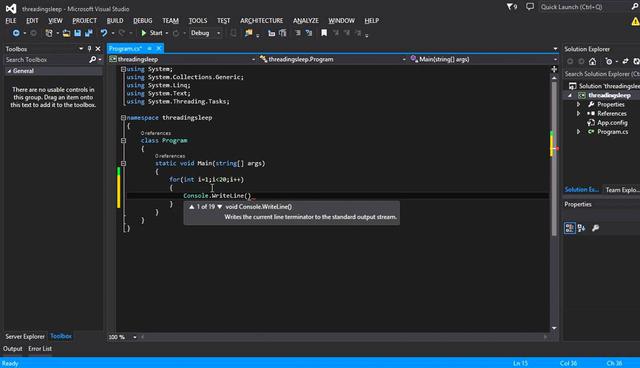Toggle bookmark on current line icon

click(x=324, y=33)
